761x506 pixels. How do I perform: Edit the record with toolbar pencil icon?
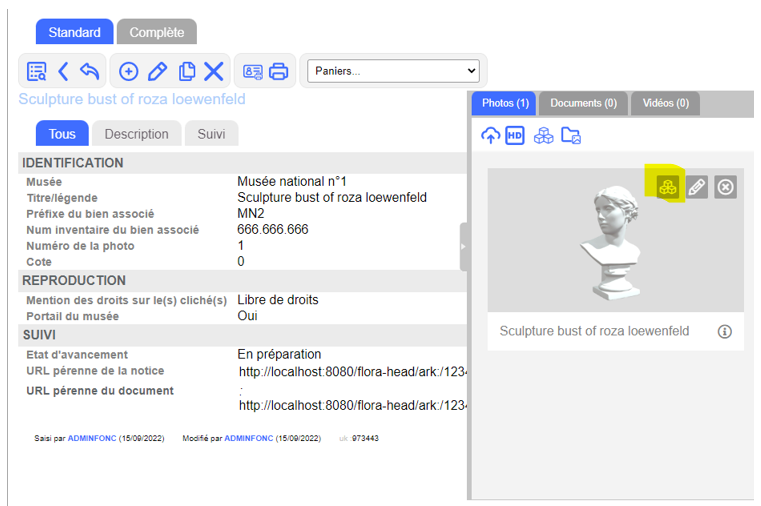point(157,71)
